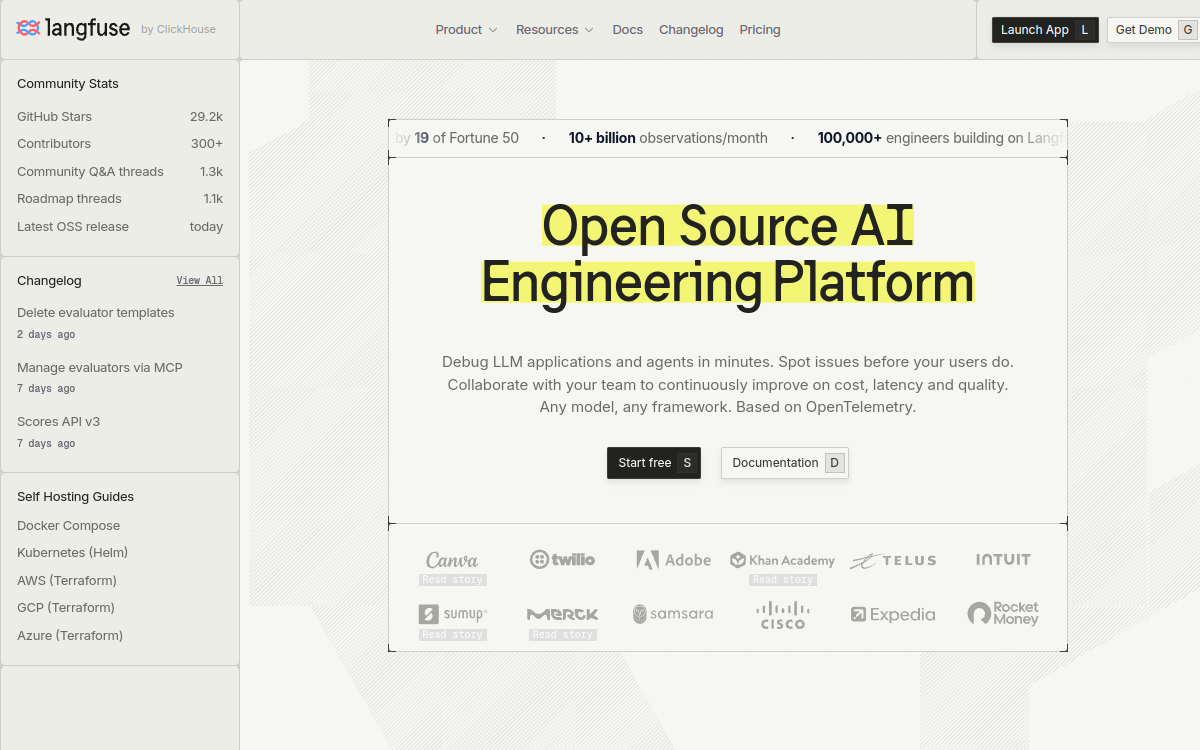
Task: Open the Contributors stat row
Action: [120, 144]
